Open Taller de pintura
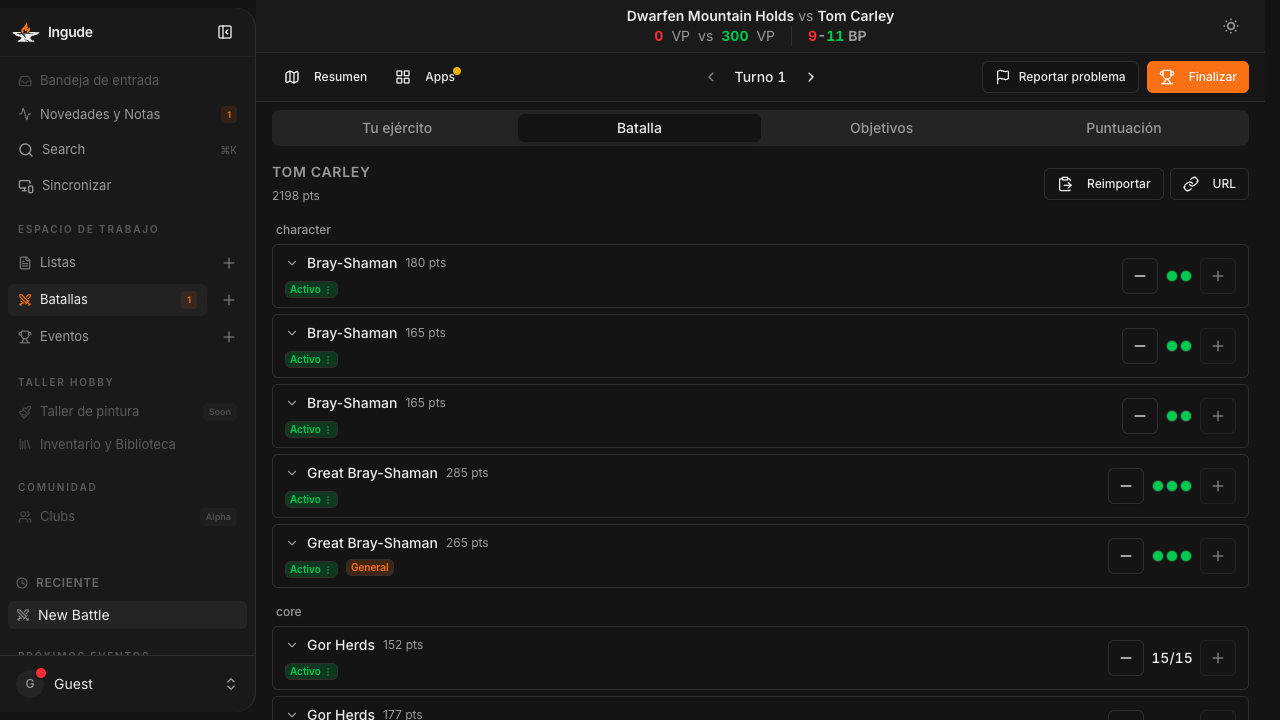The height and width of the screenshot is (720, 1280). [x=127, y=411]
